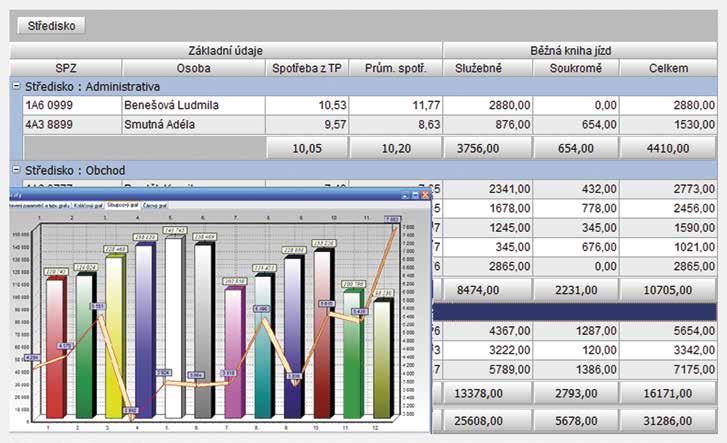727x443 pixels.
Task: Click the red first bar in chart
Action: (56, 348)
